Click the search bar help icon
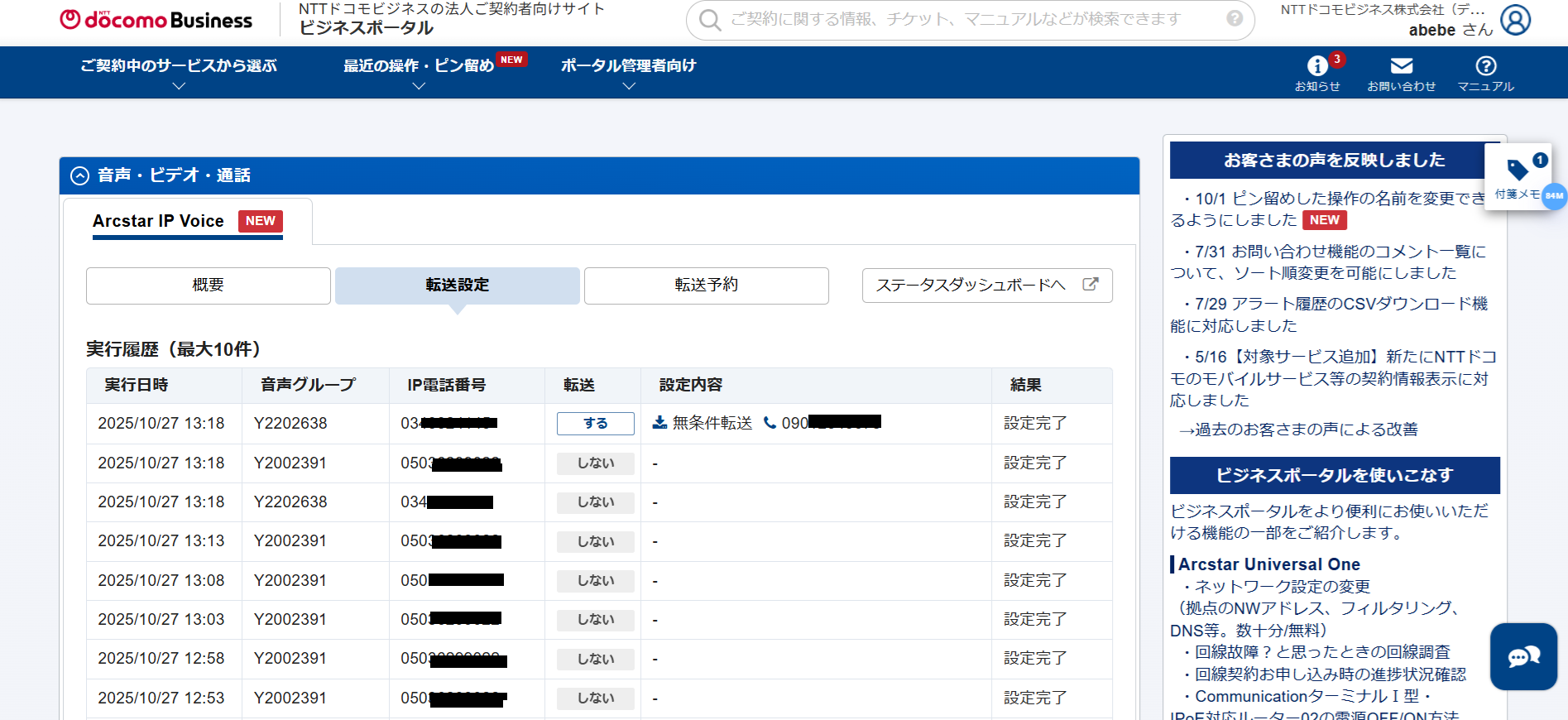The image size is (1568, 720). [1235, 19]
